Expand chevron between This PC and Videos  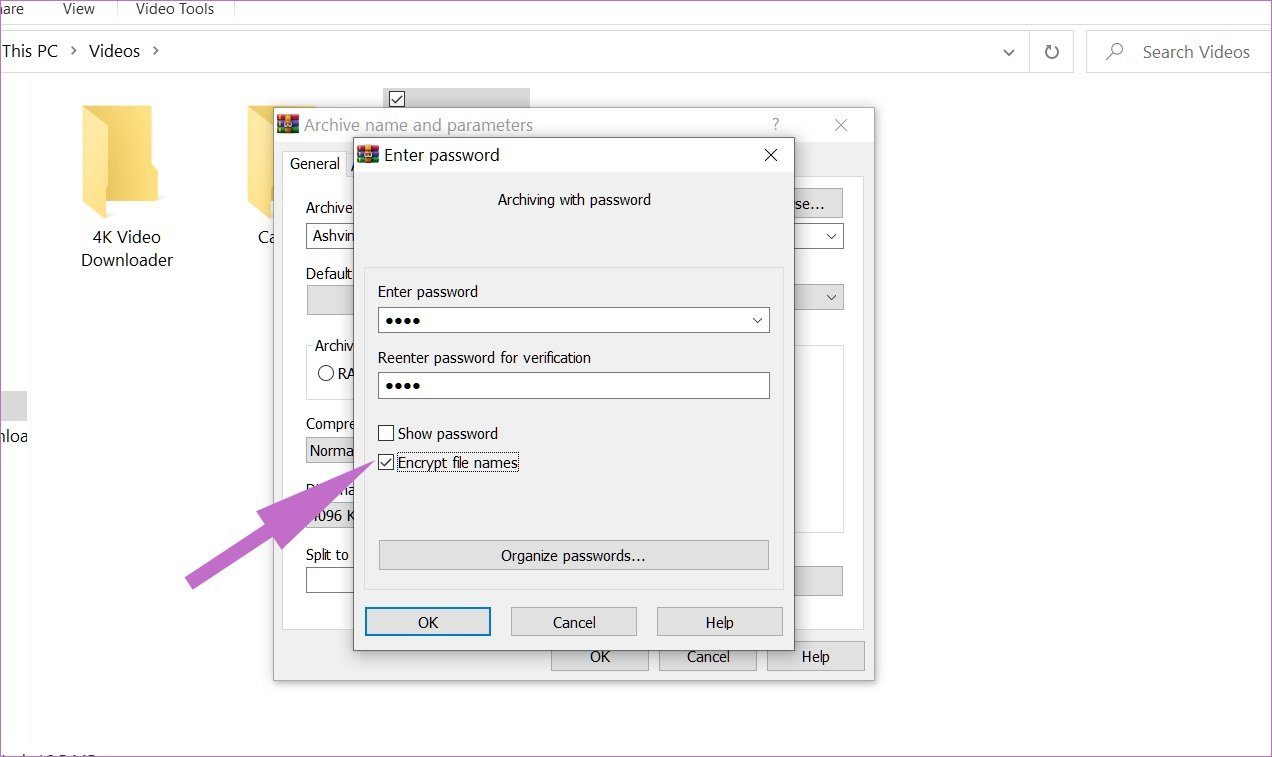pos(74,51)
